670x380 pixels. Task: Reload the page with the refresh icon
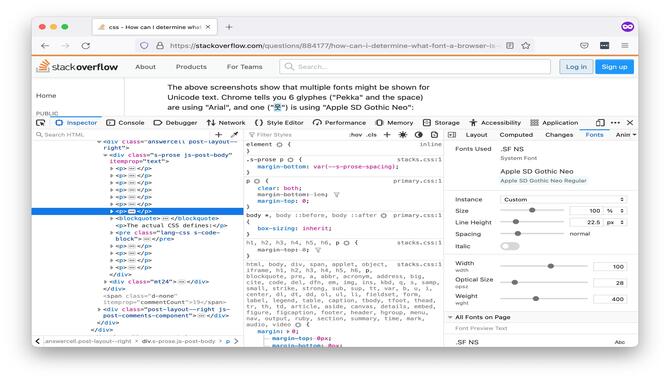tap(85, 46)
